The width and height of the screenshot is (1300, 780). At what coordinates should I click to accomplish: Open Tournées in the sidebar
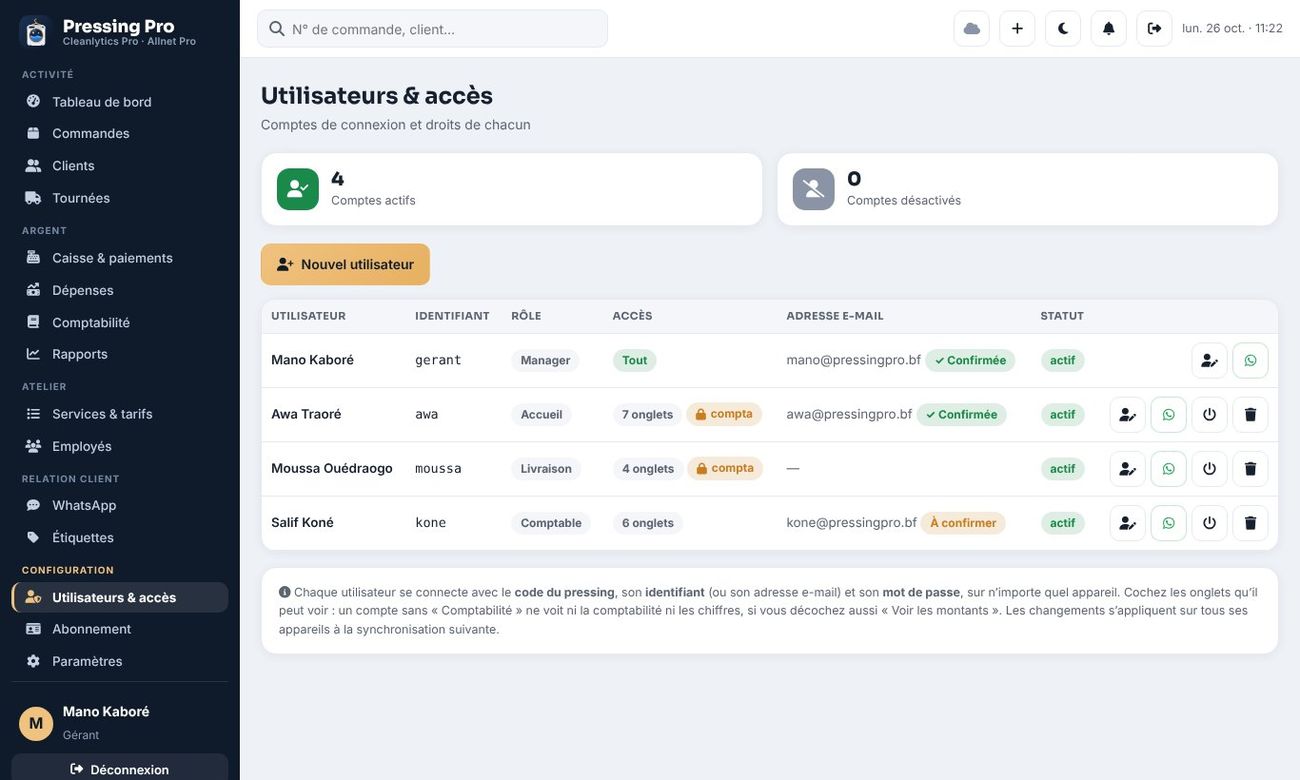tap(120, 198)
